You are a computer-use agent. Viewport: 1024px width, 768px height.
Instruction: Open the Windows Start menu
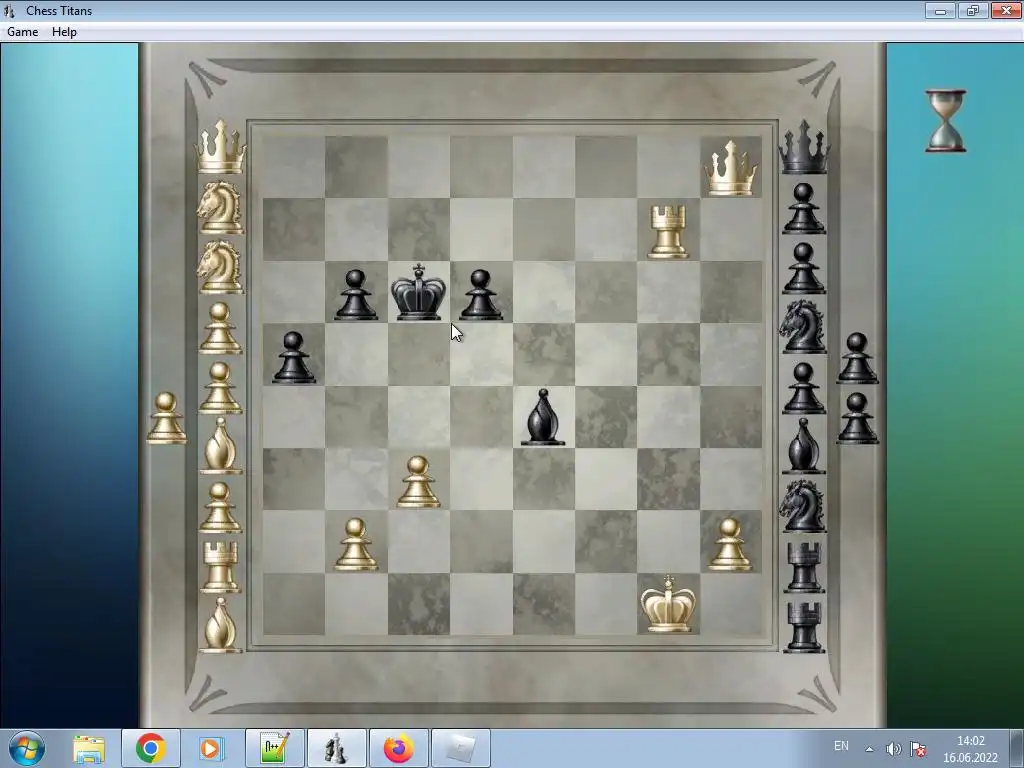(27, 748)
